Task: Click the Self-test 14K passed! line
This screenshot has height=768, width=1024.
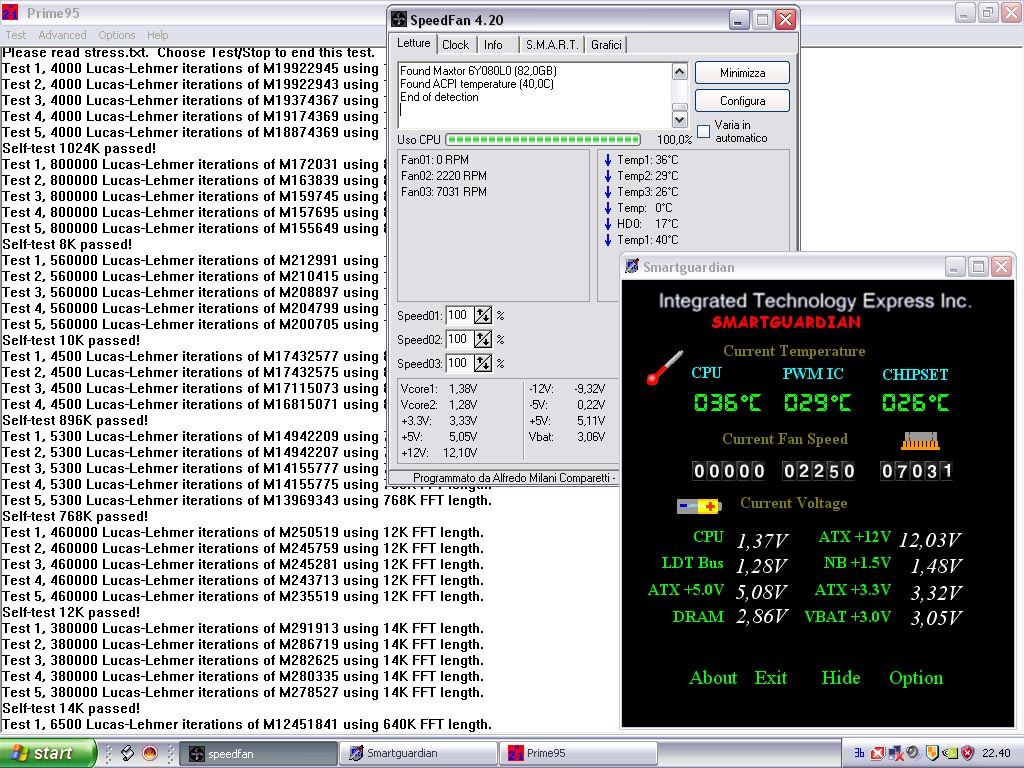Action: point(71,709)
